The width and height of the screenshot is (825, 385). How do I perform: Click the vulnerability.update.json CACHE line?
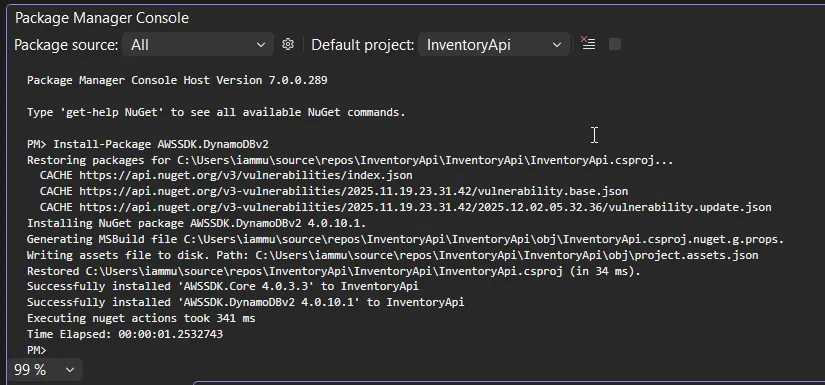406,207
